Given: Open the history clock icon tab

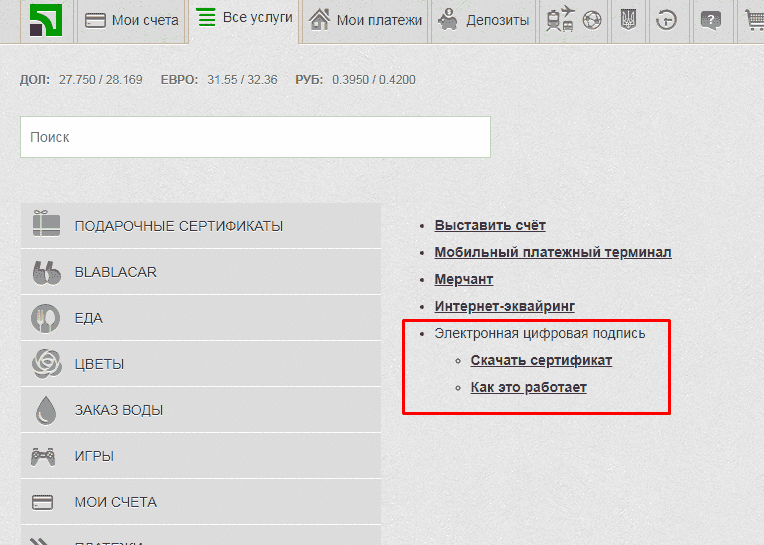Looking at the screenshot, I should [x=666, y=20].
